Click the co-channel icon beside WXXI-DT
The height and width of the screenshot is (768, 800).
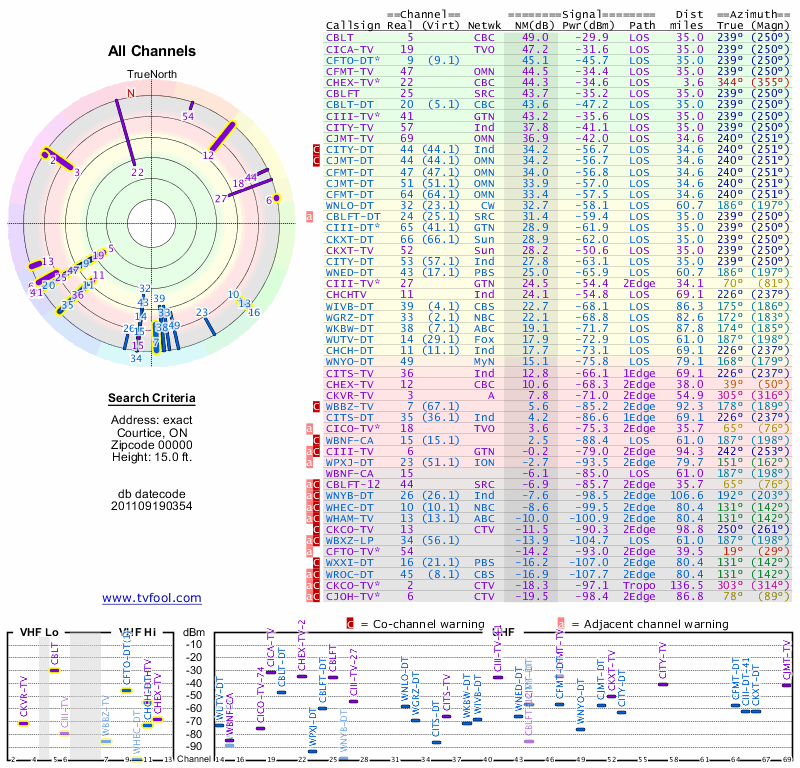316,562
